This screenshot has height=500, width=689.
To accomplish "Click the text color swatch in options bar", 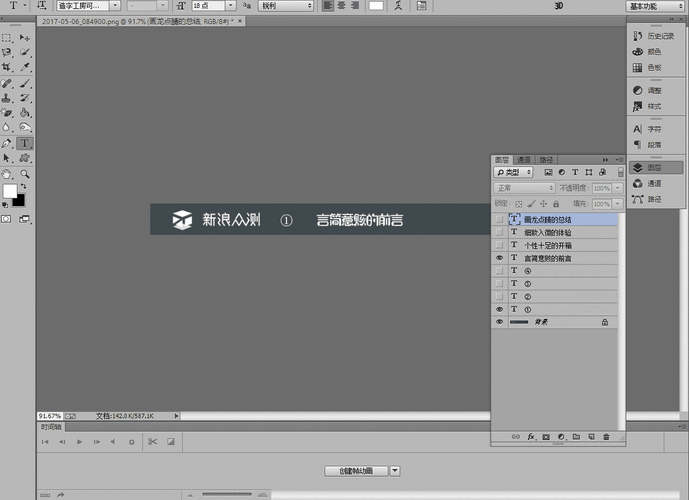I will coord(376,6).
